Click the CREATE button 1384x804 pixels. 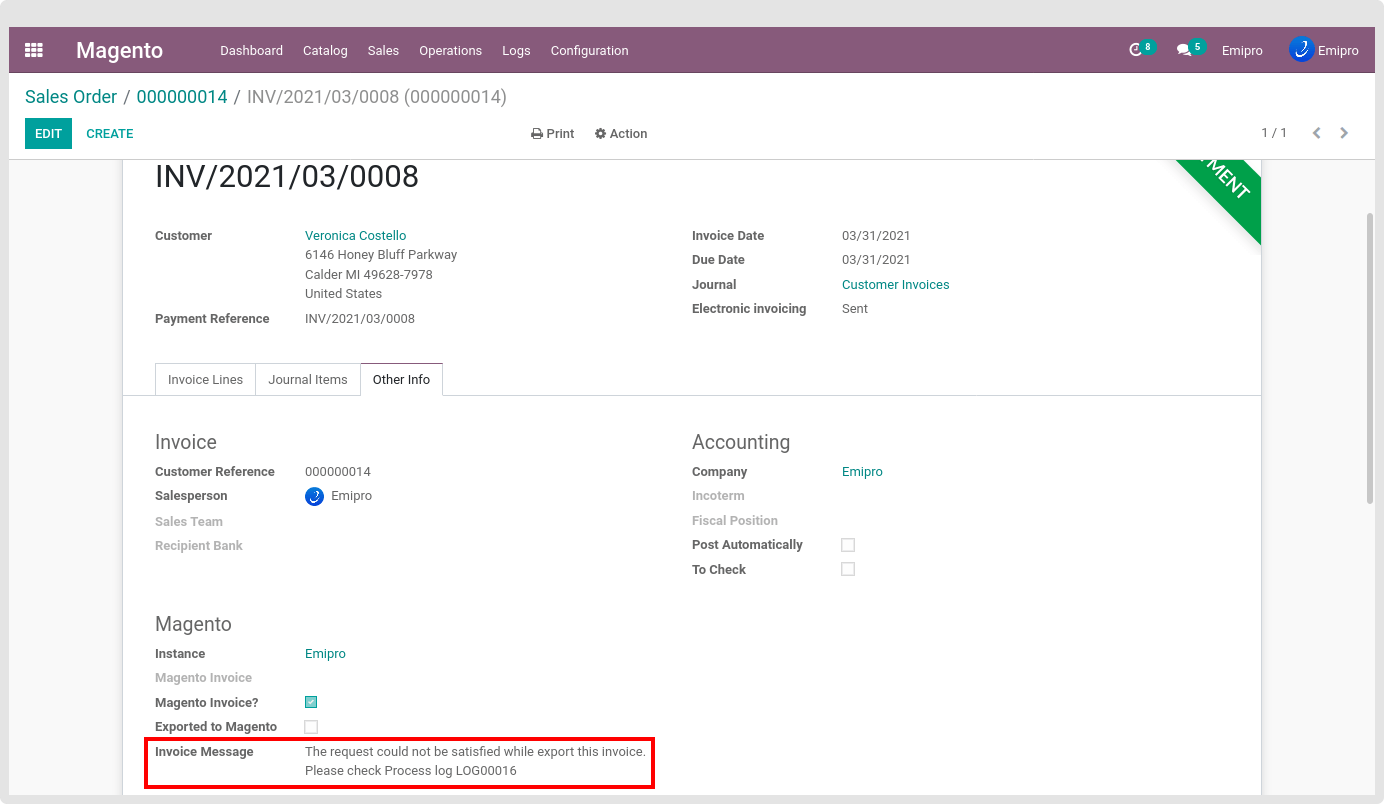coord(110,133)
